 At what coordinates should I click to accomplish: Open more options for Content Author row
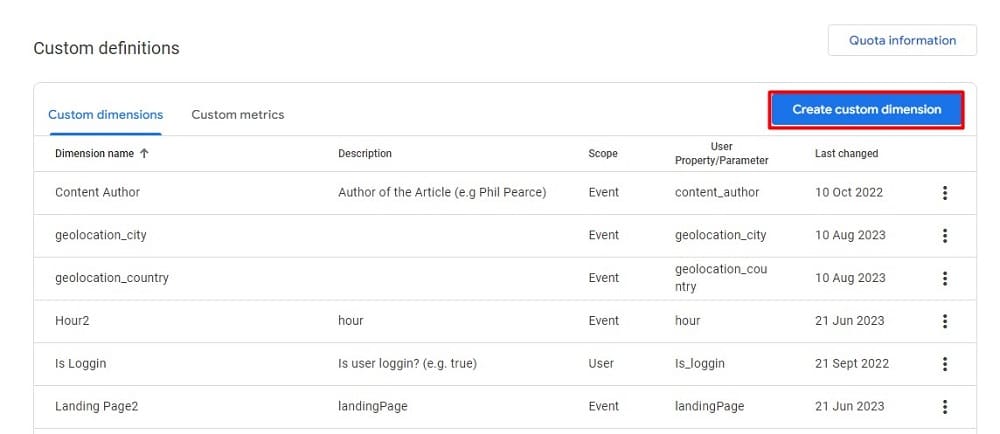pos(944,193)
